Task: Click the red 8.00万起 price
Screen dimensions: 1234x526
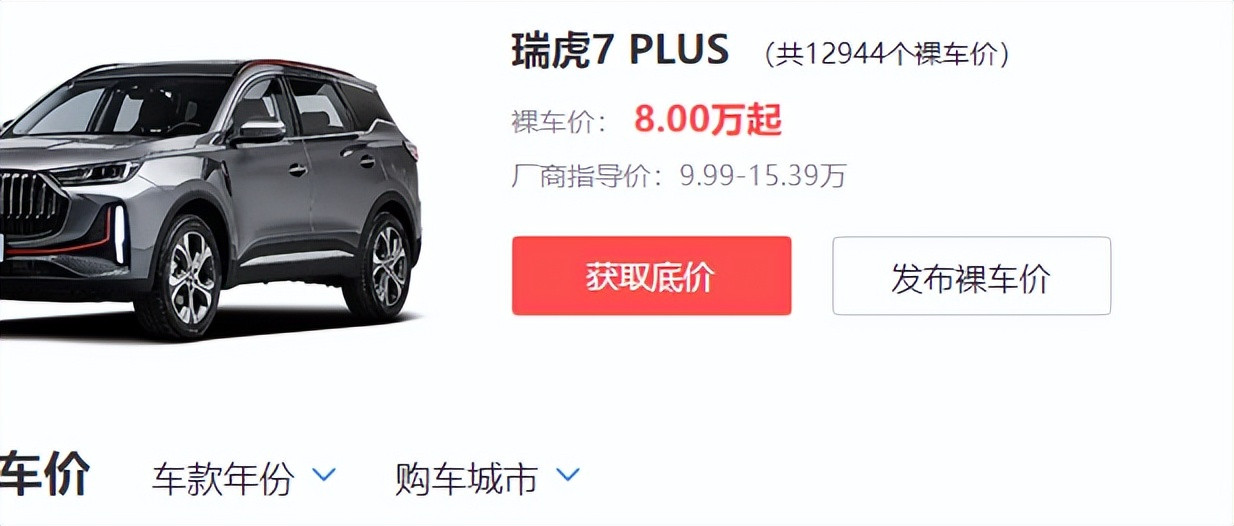Action: coord(707,120)
